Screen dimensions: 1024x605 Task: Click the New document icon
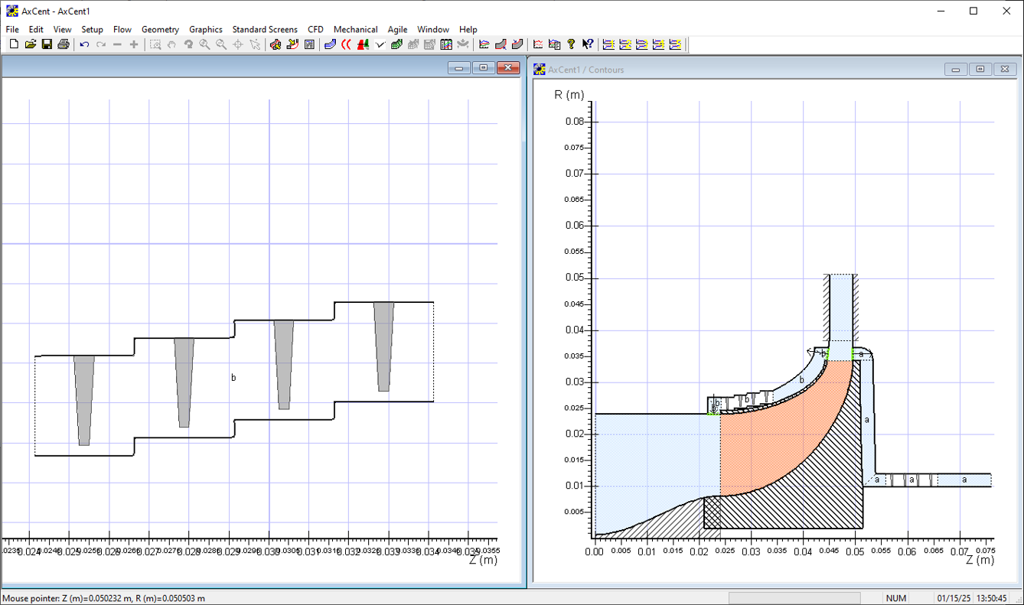click(14, 44)
